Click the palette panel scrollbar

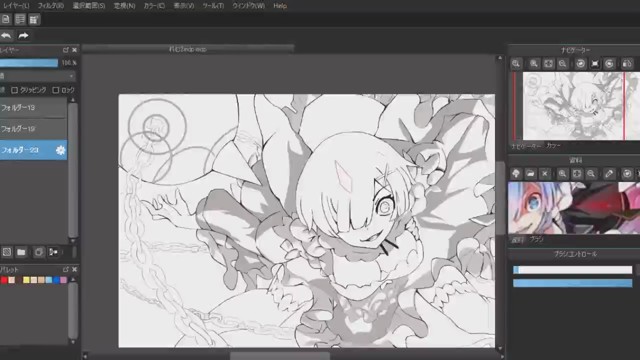tap(73, 310)
